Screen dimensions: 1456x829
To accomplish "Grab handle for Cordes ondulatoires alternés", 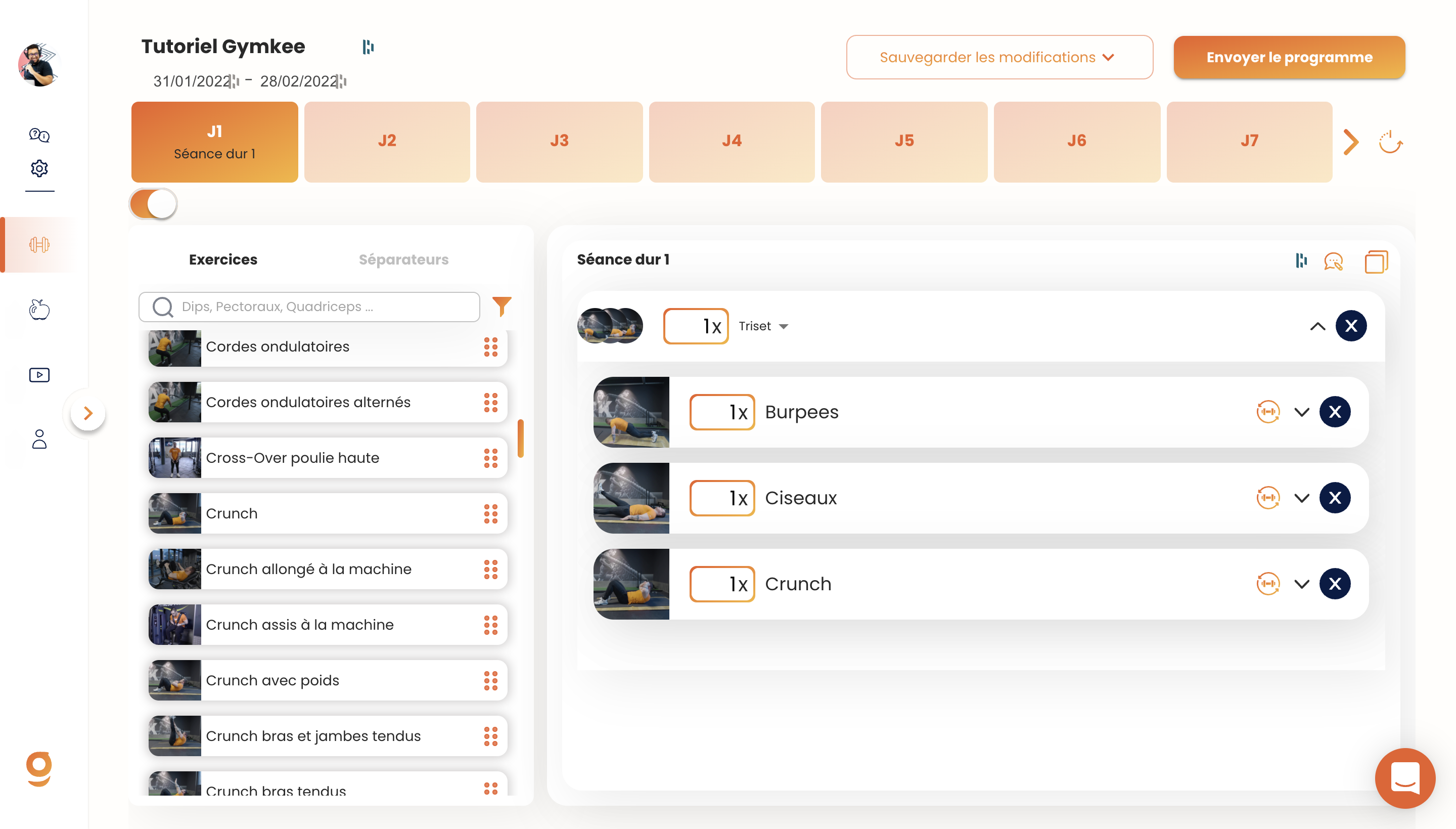I will (490, 402).
